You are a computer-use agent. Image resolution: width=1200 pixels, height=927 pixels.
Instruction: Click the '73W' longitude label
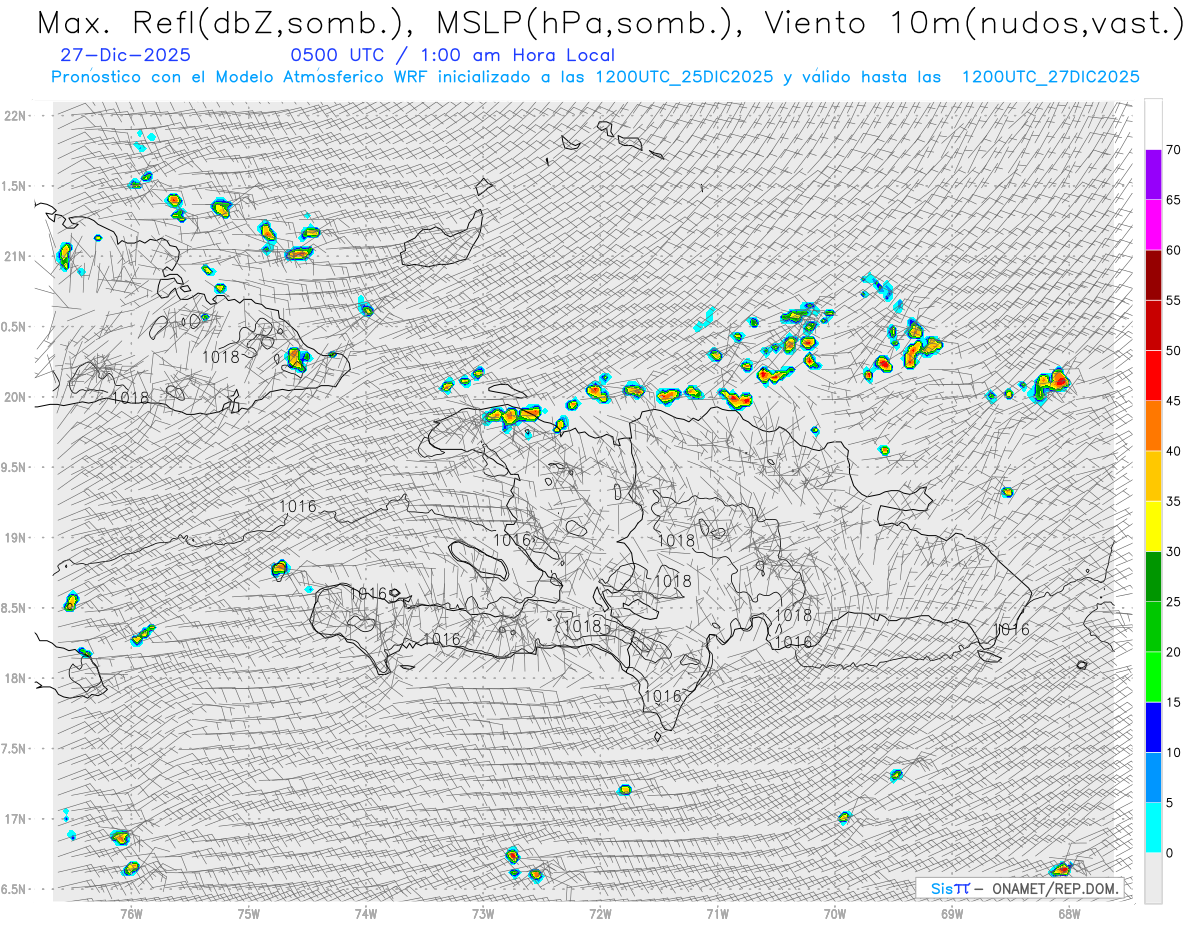point(483,913)
